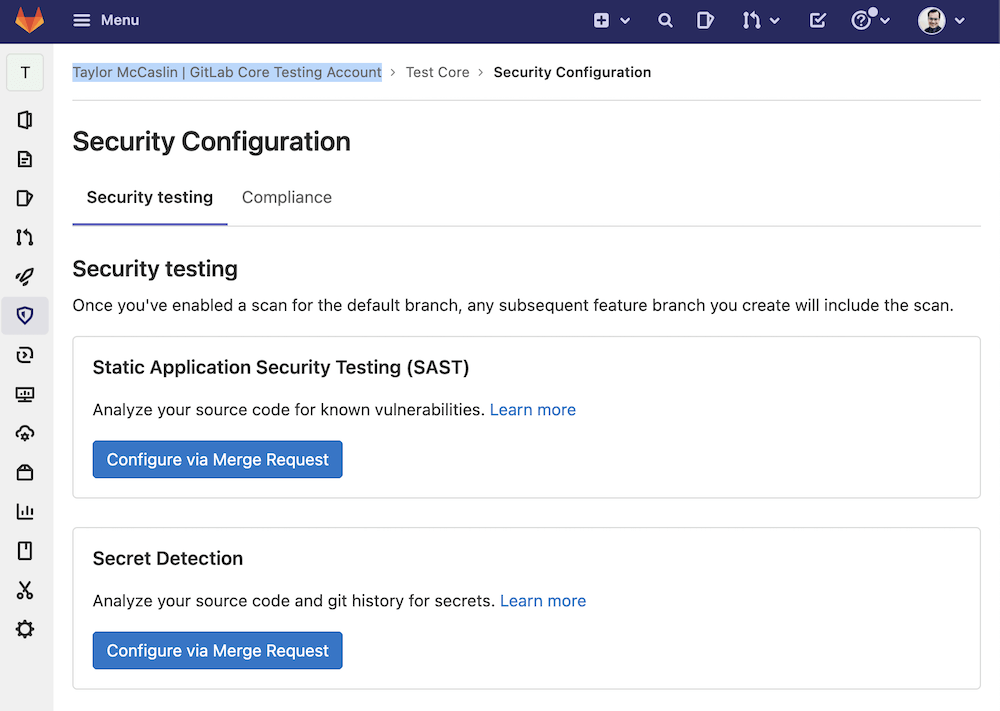Viewport: 1000px width, 711px height.
Task: Configure SAST via Merge Request
Action: (217, 459)
